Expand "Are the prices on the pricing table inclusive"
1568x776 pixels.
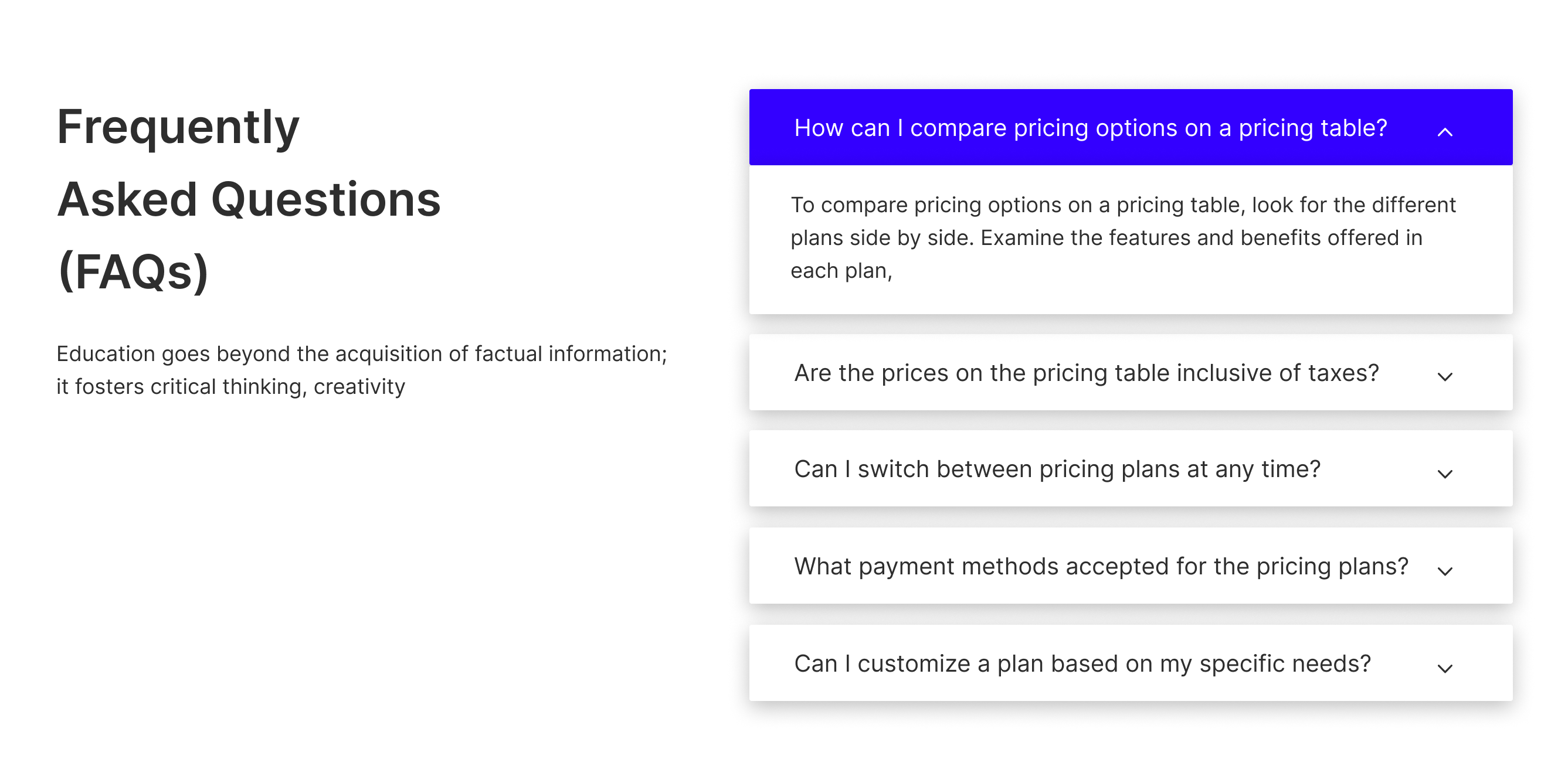tap(1086, 373)
